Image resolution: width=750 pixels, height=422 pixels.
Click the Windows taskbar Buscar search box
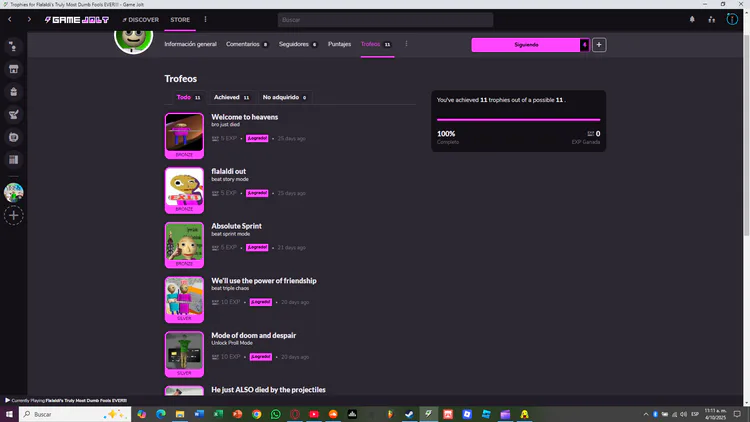coord(75,414)
